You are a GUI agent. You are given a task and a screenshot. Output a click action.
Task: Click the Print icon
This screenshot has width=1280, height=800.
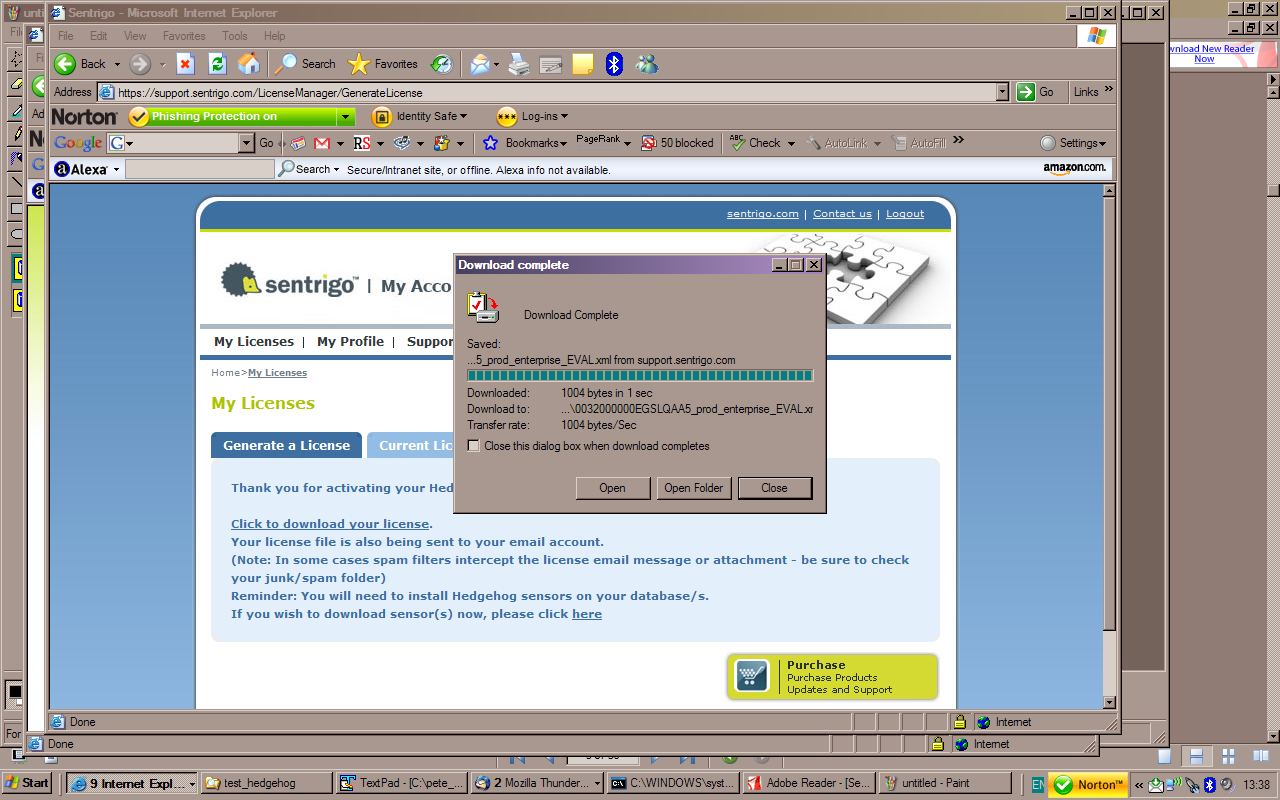coord(518,64)
